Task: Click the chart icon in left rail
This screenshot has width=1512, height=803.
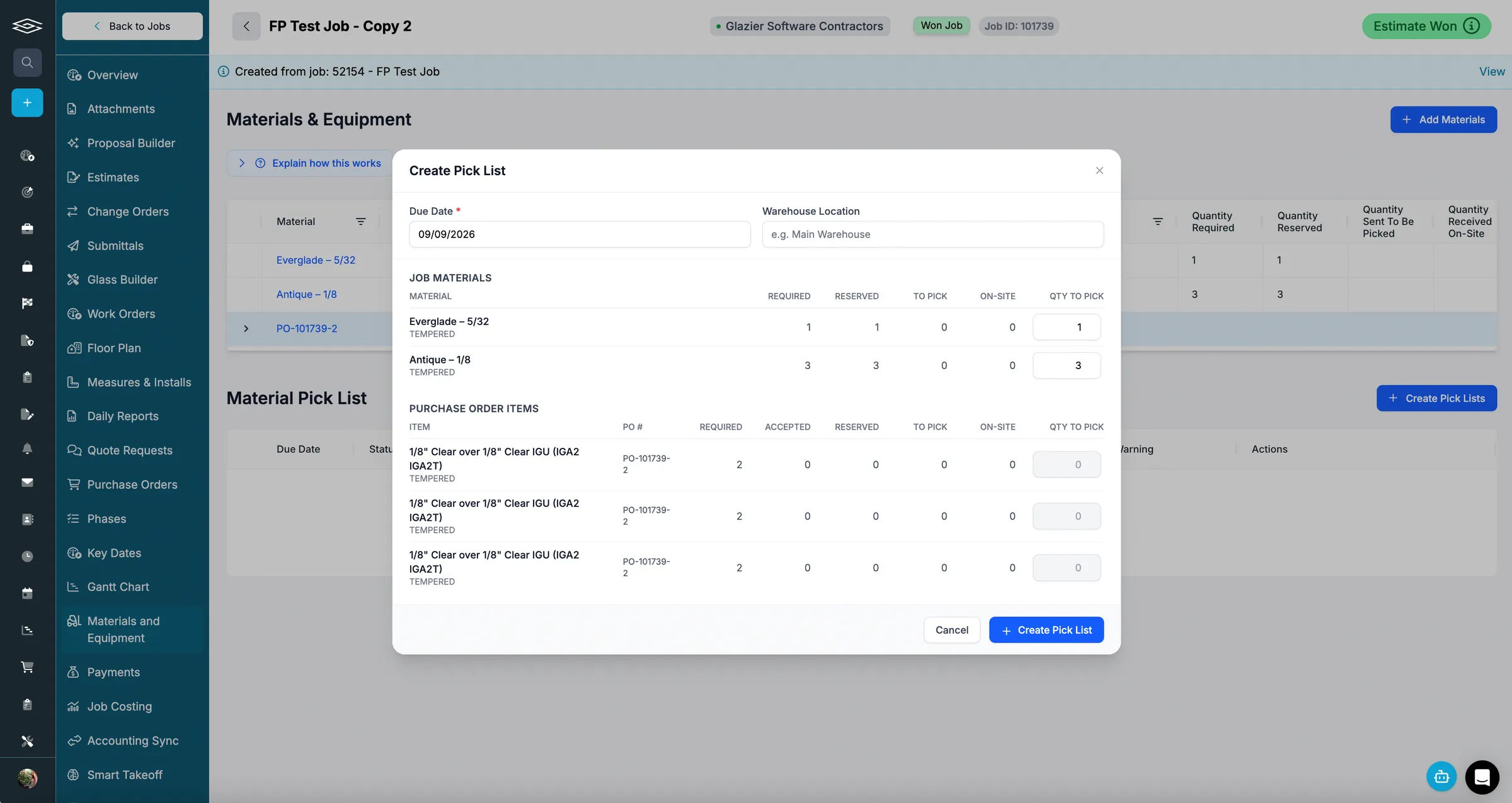Action: [27, 630]
